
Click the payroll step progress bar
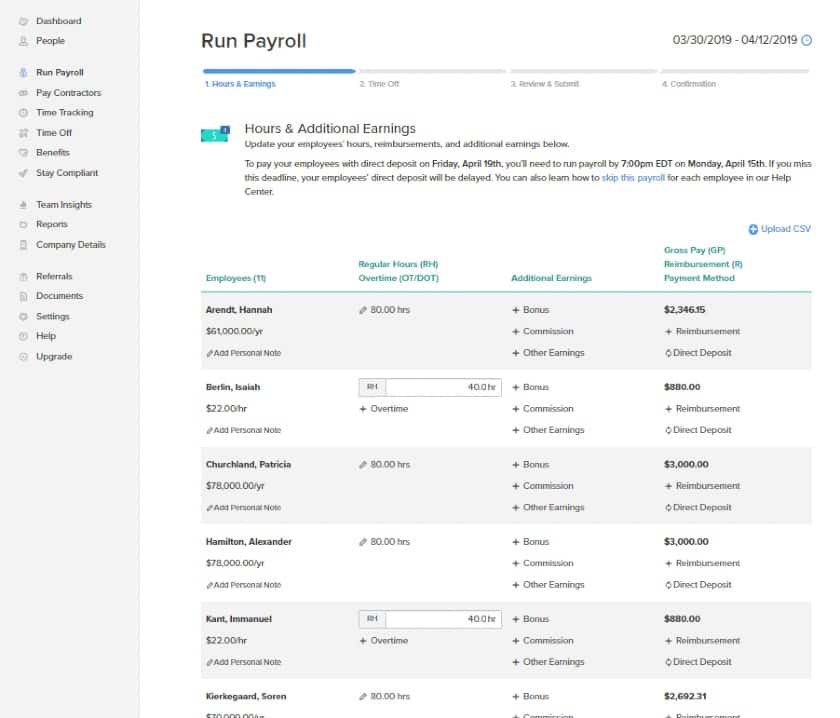click(x=506, y=71)
